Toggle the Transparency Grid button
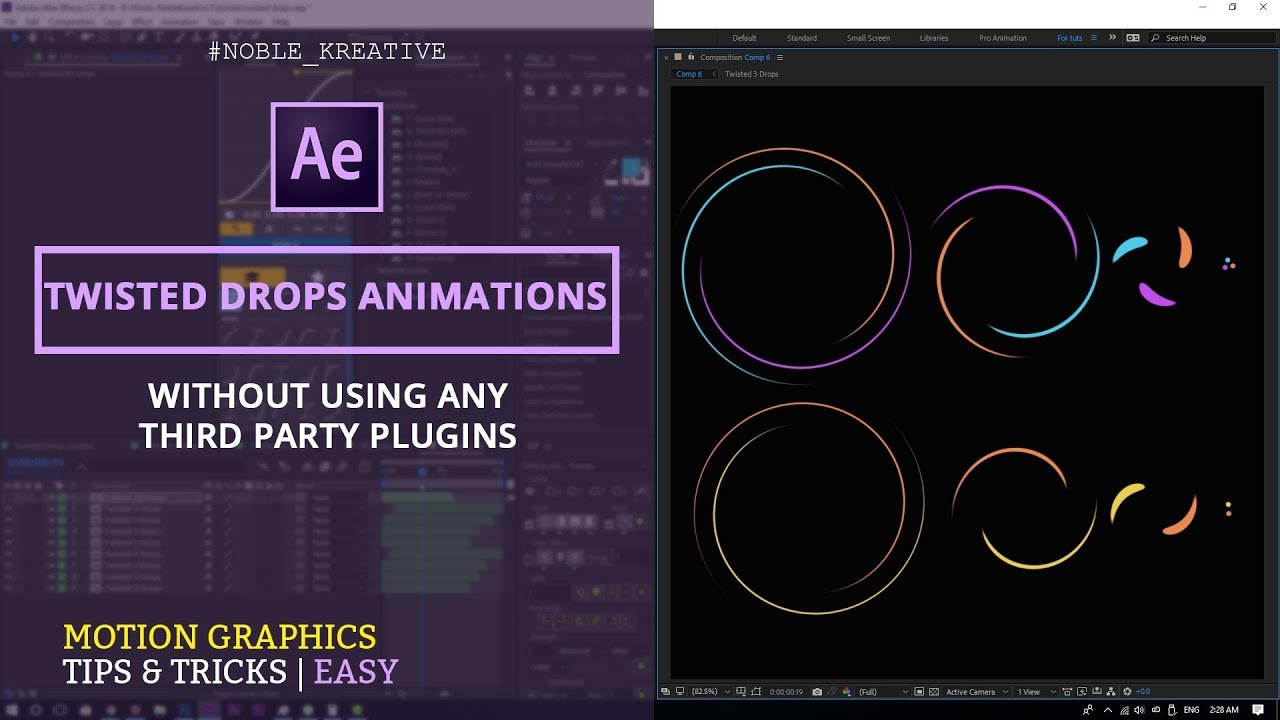Viewport: 1280px width, 720px height. 934,692
